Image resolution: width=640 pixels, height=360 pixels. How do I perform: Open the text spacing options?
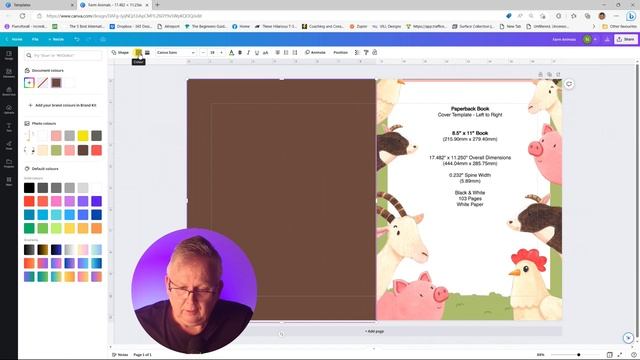295,52
